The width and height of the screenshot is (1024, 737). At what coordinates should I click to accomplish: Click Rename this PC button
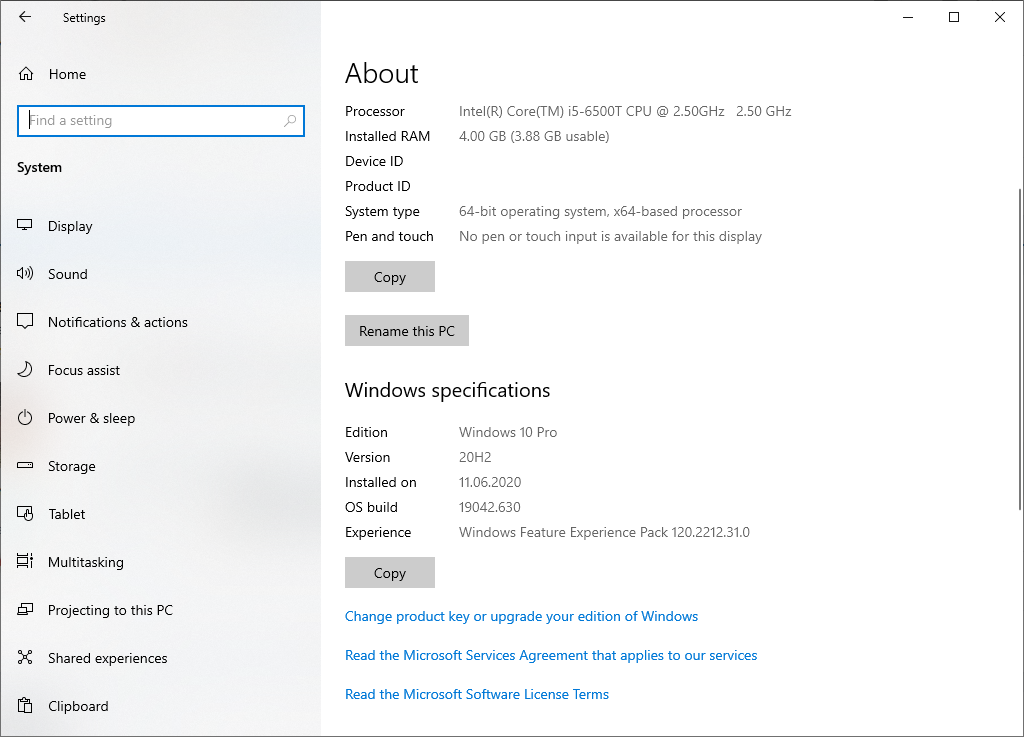pos(407,331)
